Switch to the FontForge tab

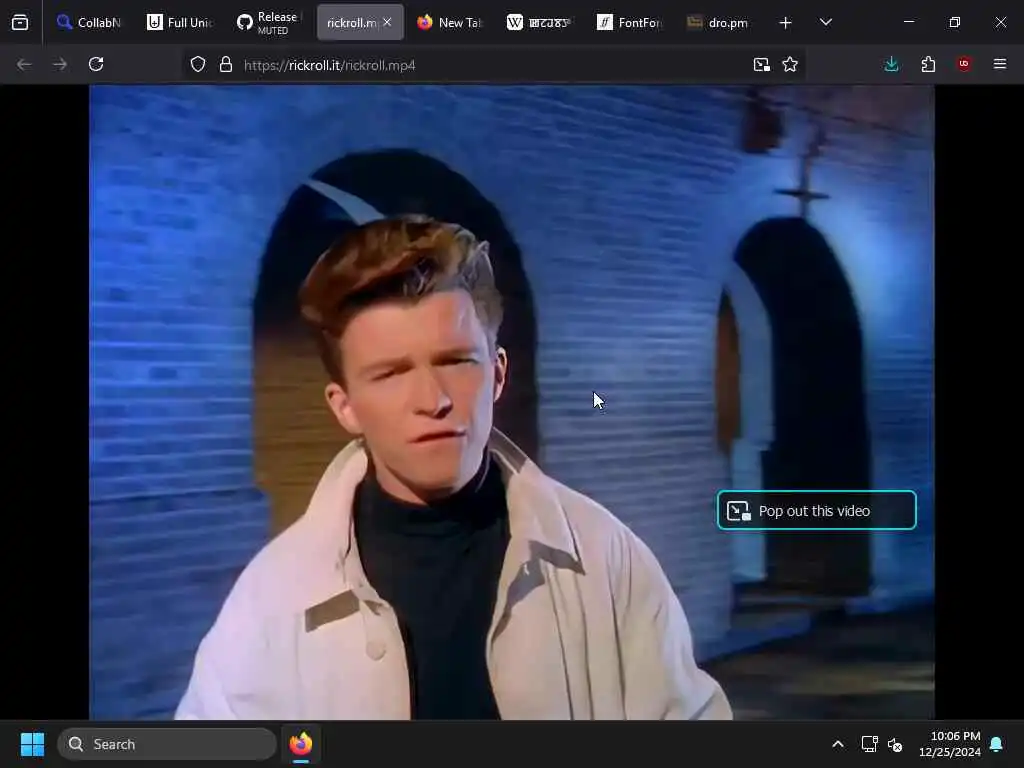pos(630,22)
